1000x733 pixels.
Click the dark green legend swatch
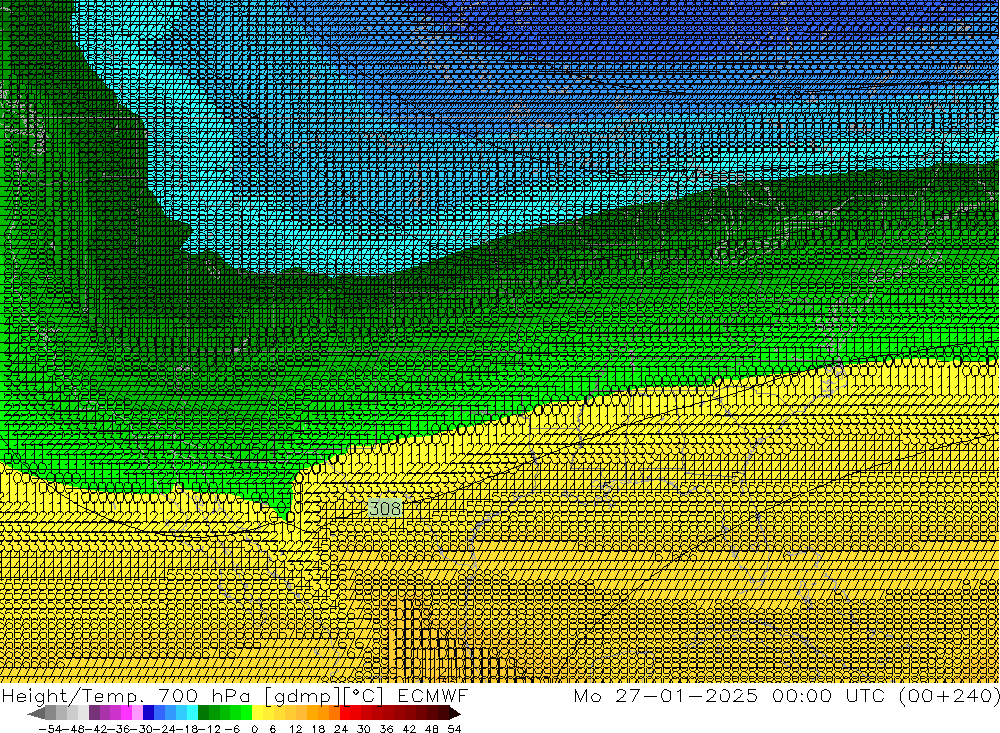[203, 713]
